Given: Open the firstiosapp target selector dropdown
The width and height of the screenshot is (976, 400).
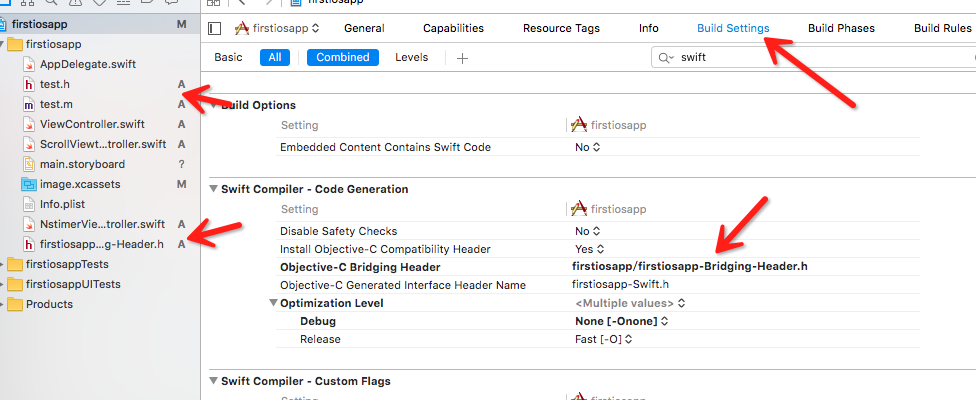Looking at the screenshot, I should tap(277, 29).
